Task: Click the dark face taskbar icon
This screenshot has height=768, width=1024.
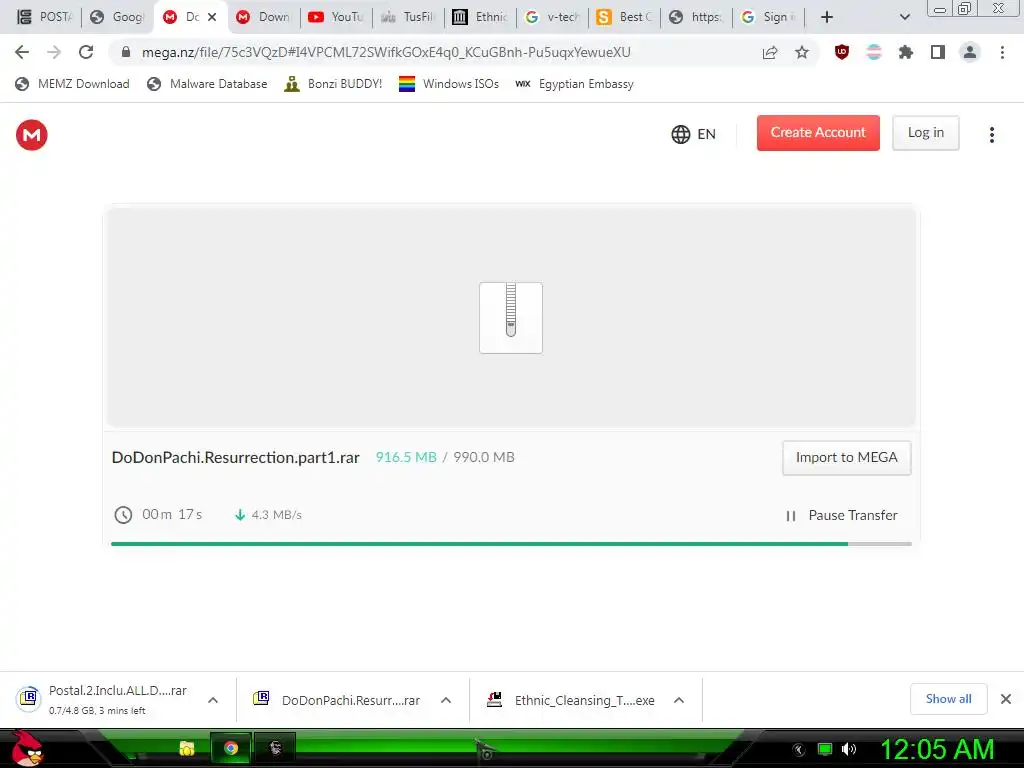Action: click(275, 748)
